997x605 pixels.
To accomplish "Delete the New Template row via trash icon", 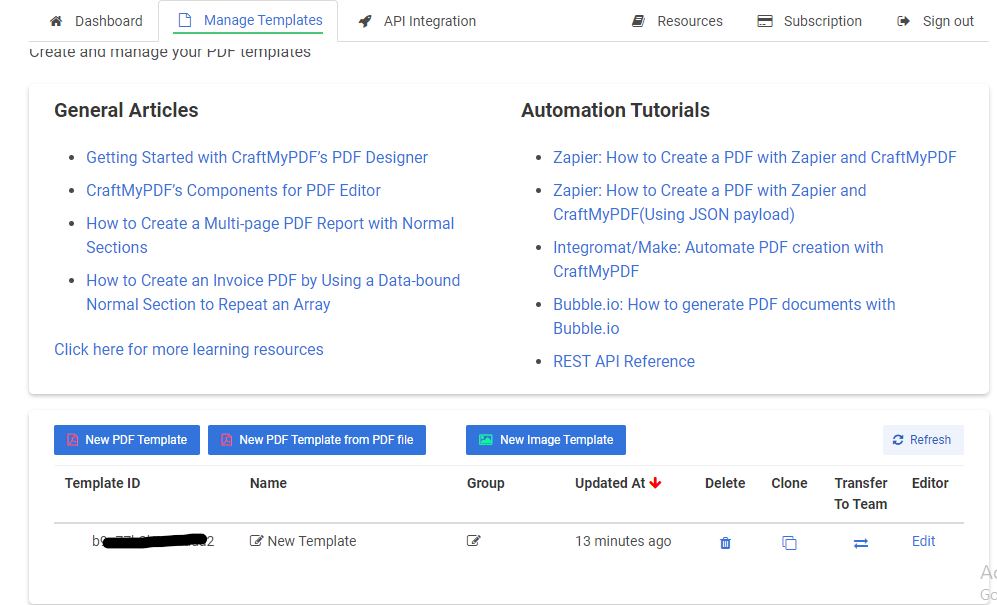I will click(725, 543).
